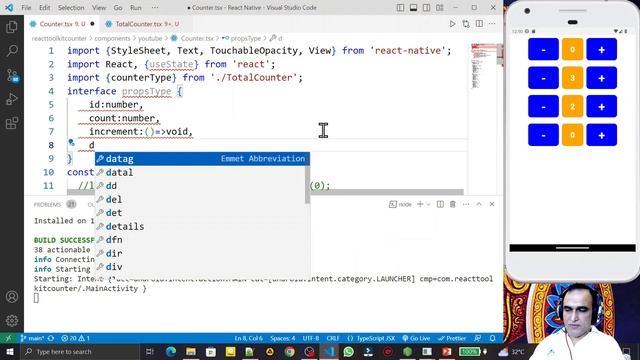Switch to the PROBLEMS panel tab
This screenshot has height=360, width=640.
click(x=47, y=204)
